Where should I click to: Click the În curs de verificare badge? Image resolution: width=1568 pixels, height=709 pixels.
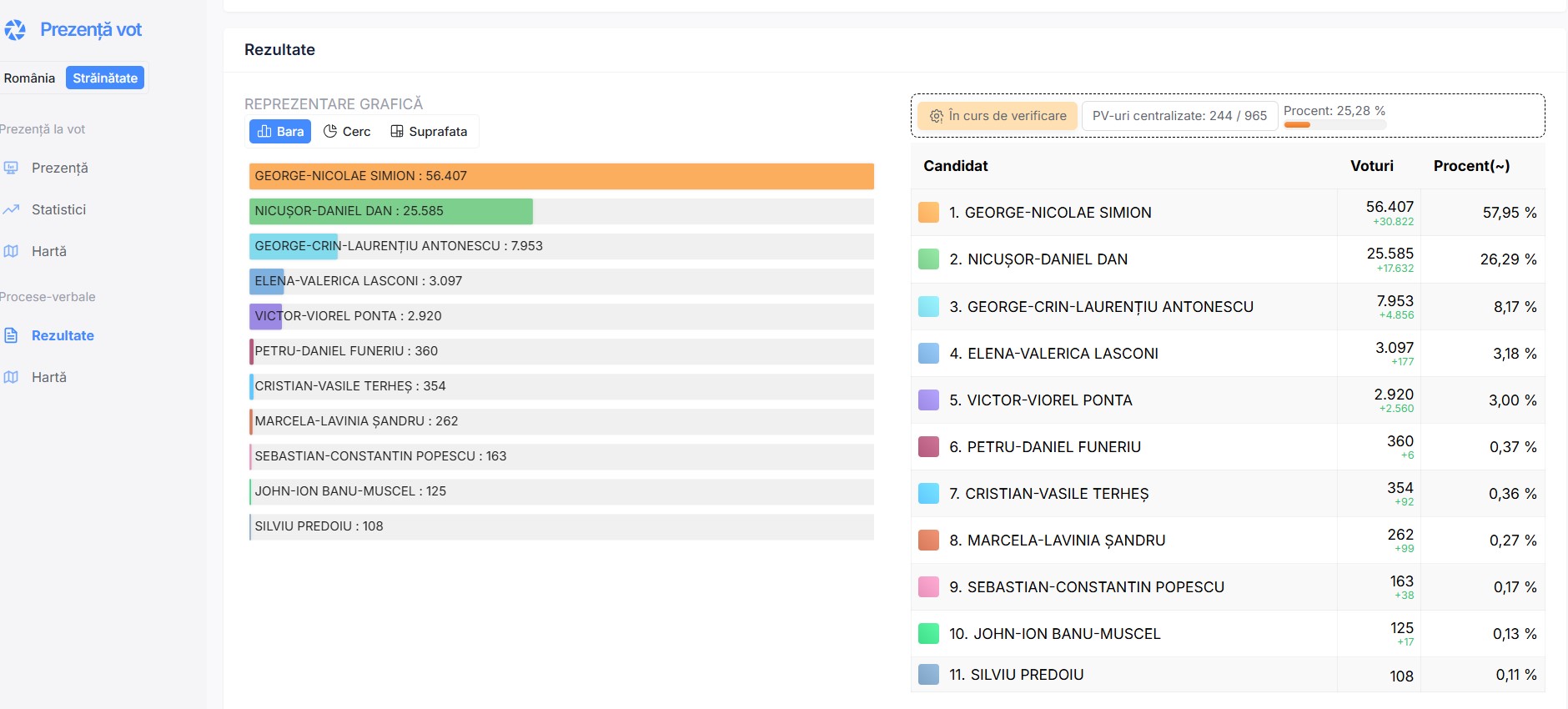click(x=998, y=116)
